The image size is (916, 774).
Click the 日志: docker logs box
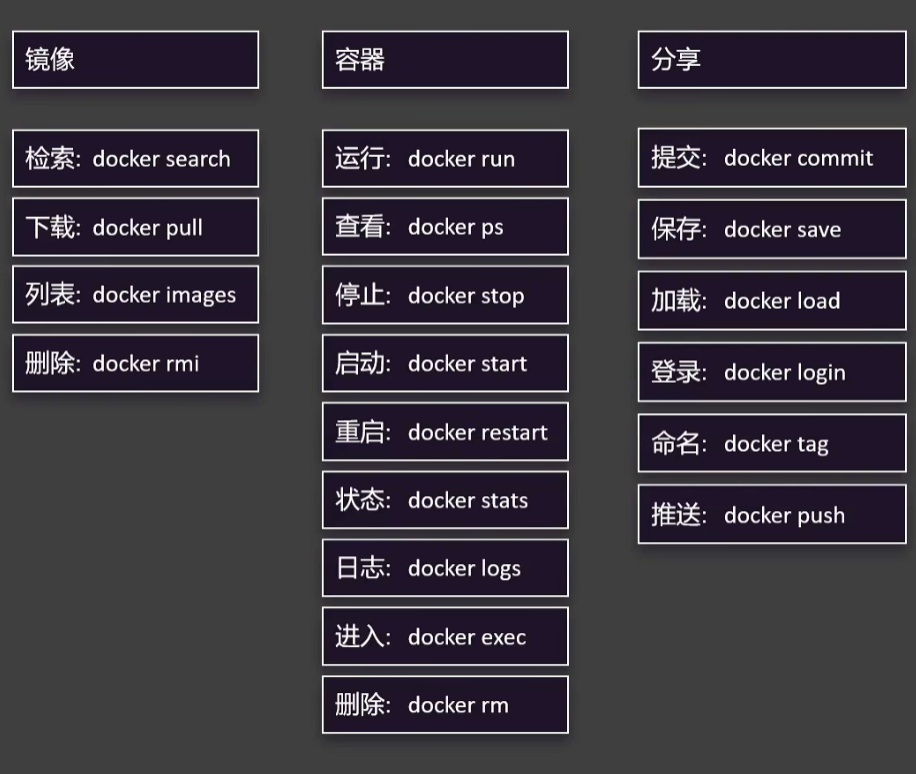(x=445, y=568)
